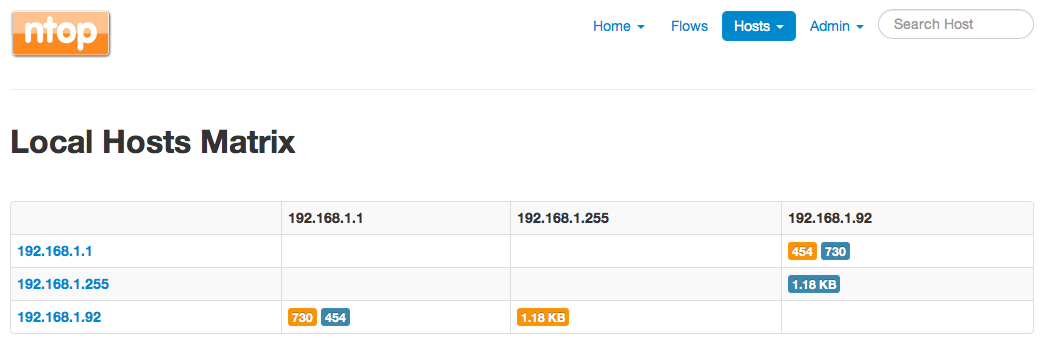Image resolution: width=1061 pixels, height=362 pixels.
Task: Click orange 730 badge in 192.168.1.92 row
Action: point(302,317)
